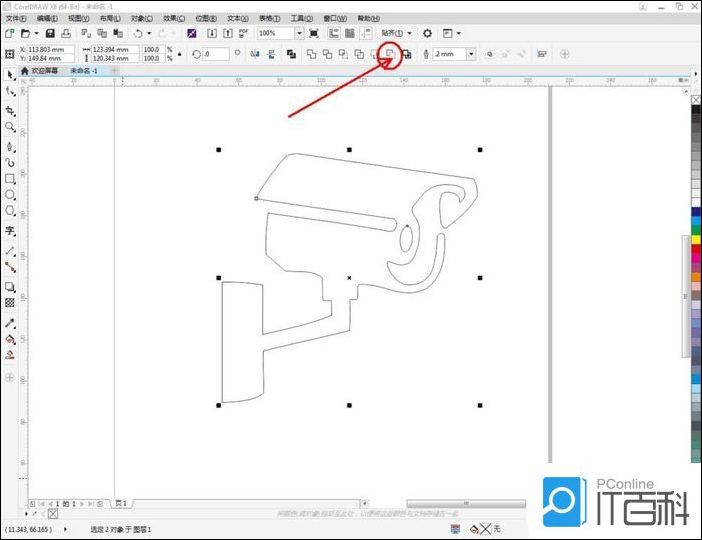Click the Intersect shaping button
This screenshot has width=702, height=540.
pyautogui.click(x=343, y=54)
